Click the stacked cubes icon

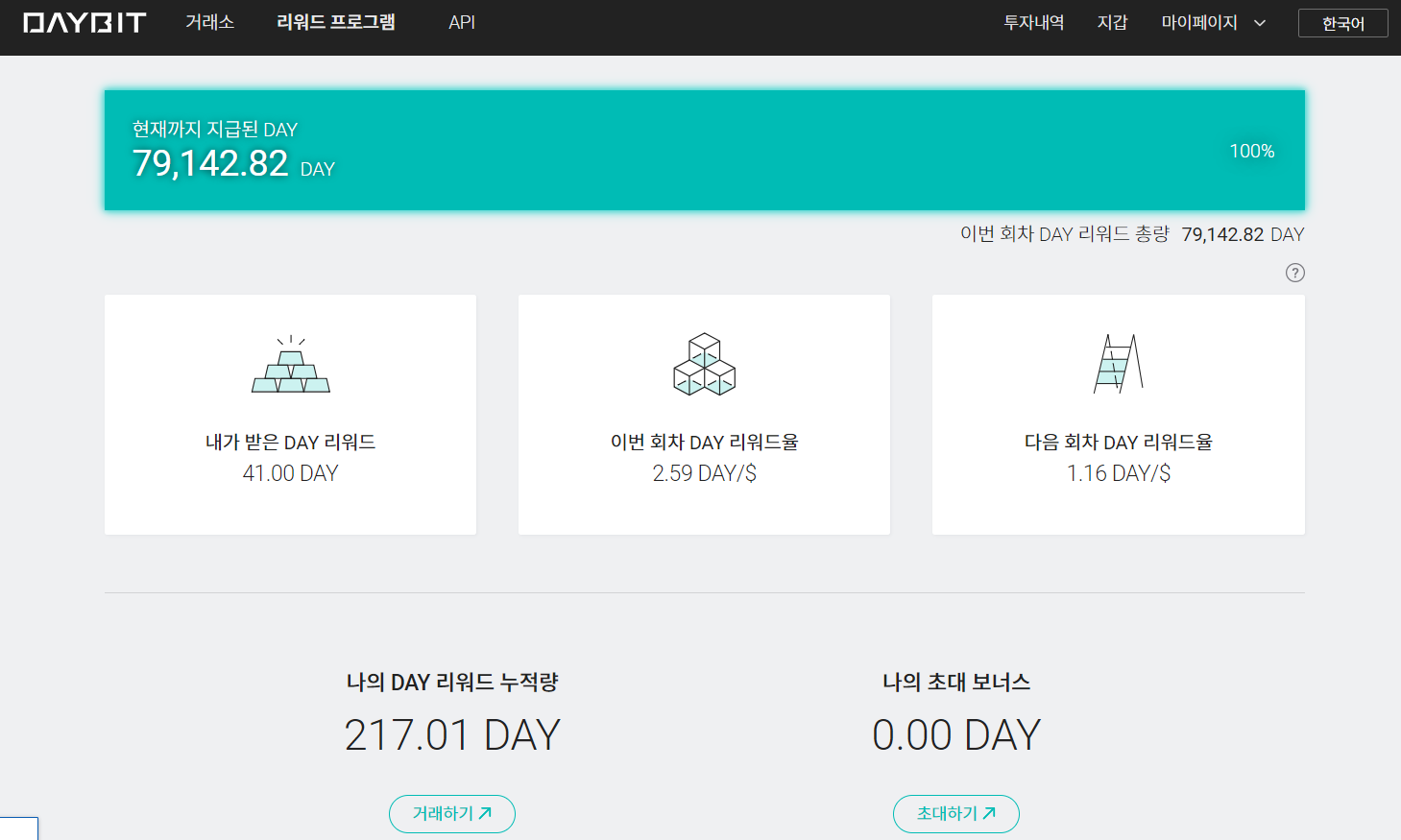click(x=705, y=364)
